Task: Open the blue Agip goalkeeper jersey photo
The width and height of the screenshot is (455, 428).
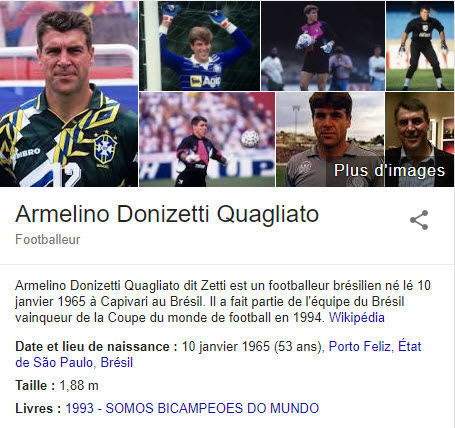Action: tap(199, 46)
